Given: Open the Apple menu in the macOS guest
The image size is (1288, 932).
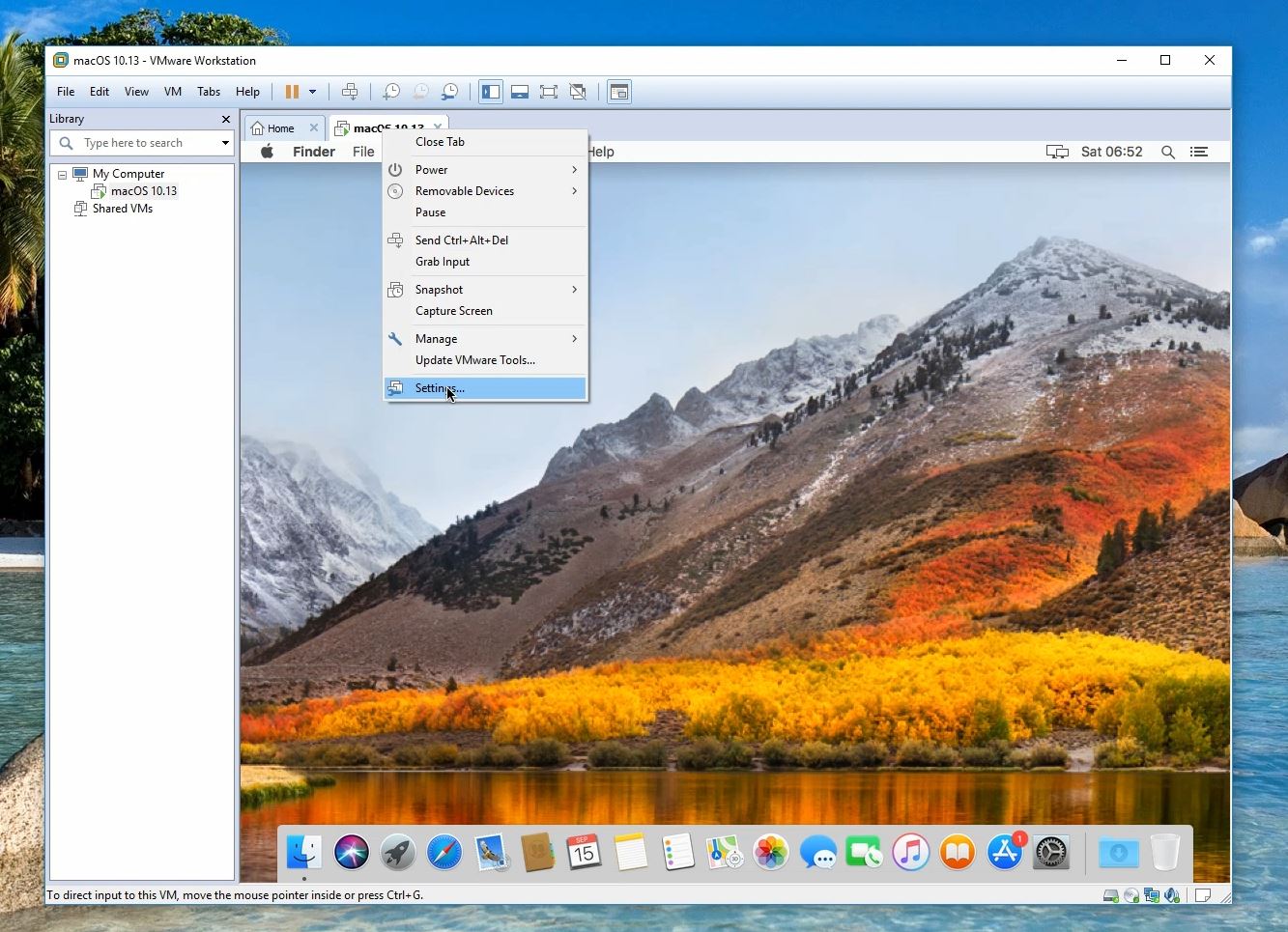Looking at the screenshot, I should (x=268, y=152).
